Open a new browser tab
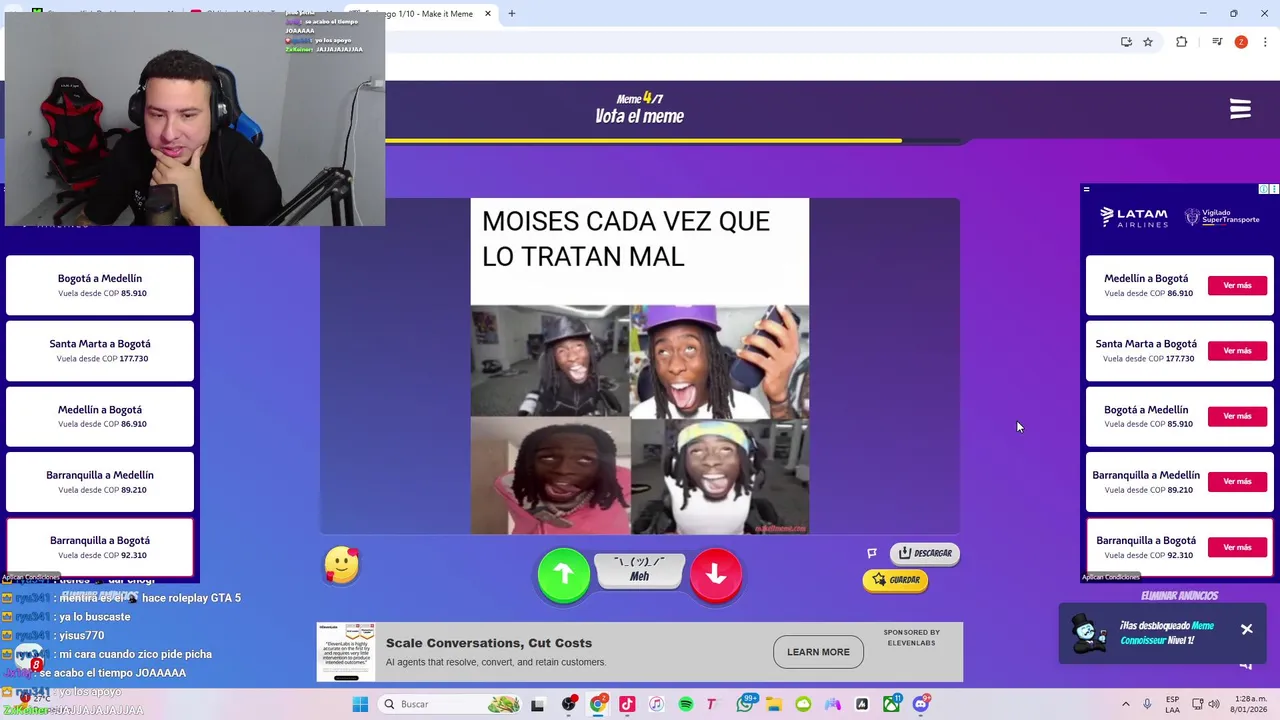This screenshot has width=1280, height=720. (512, 14)
